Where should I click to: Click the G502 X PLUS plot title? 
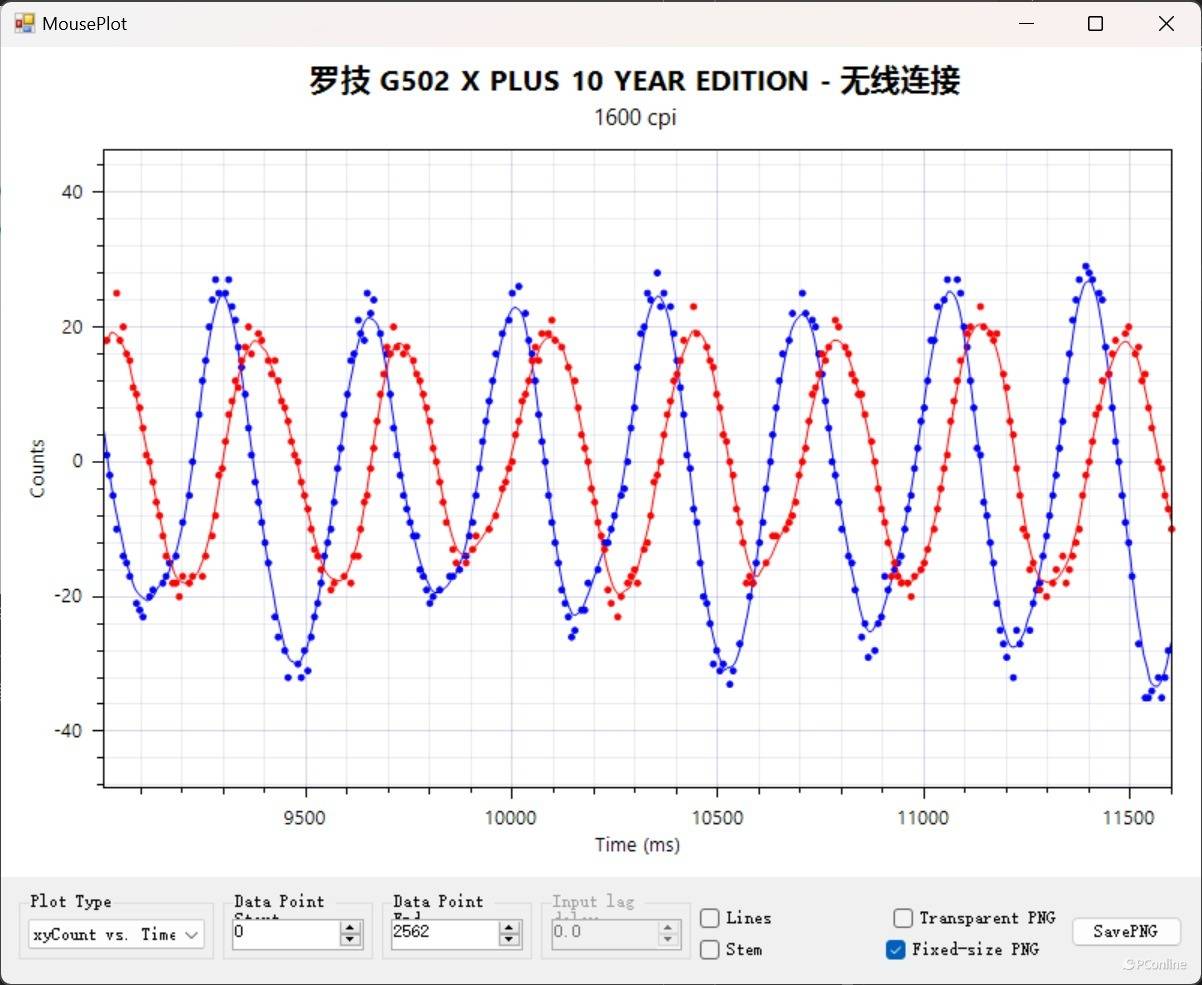634,81
